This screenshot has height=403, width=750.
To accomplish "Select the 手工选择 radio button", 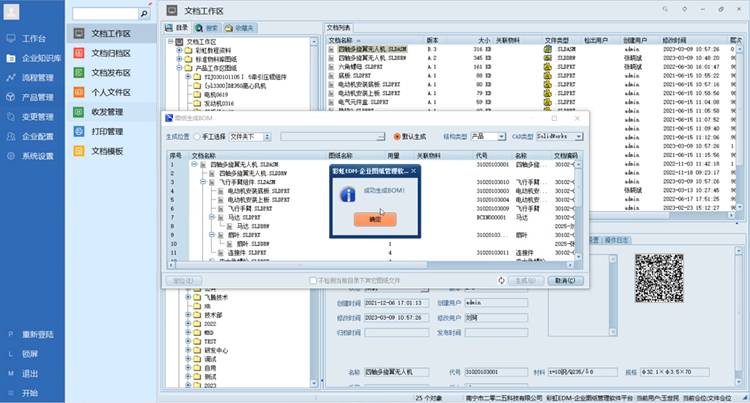I will tap(198, 136).
